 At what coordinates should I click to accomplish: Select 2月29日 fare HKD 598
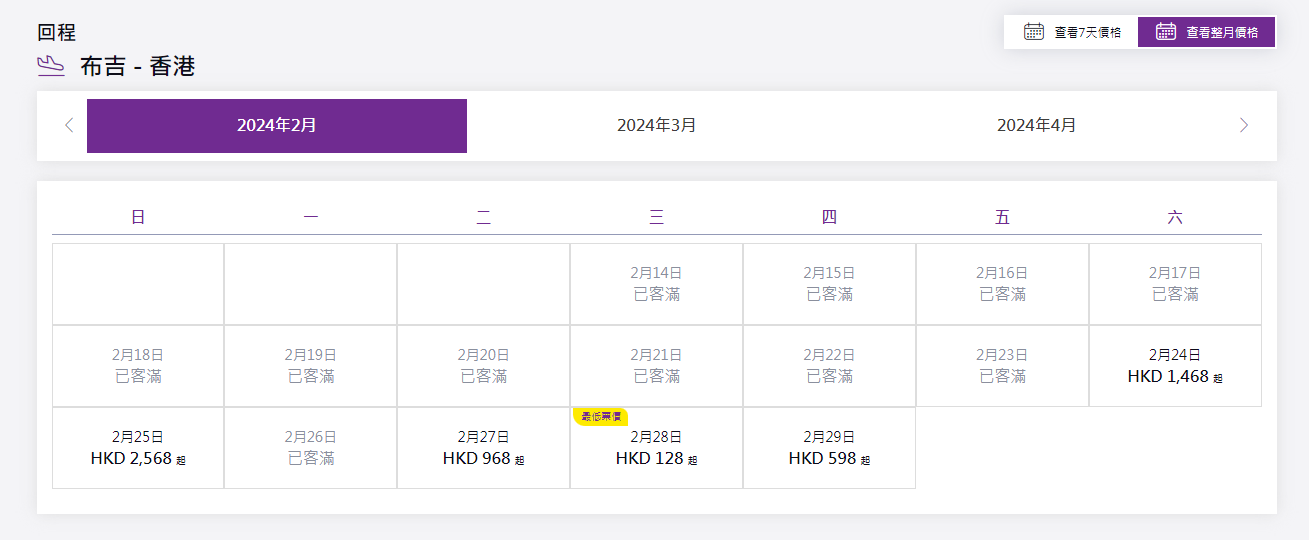[x=829, y=448]
